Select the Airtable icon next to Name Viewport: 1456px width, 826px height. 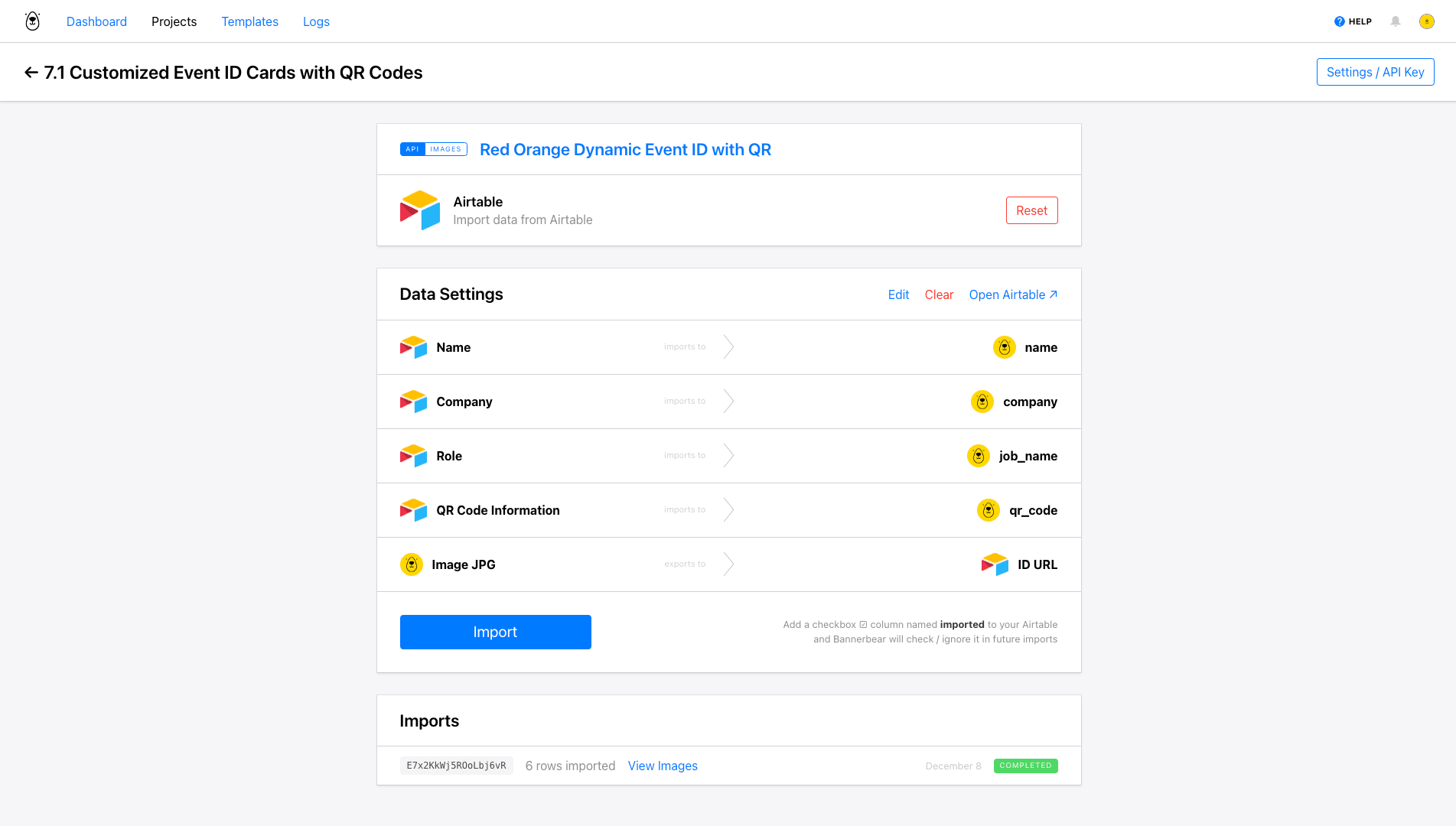[413, 346]
